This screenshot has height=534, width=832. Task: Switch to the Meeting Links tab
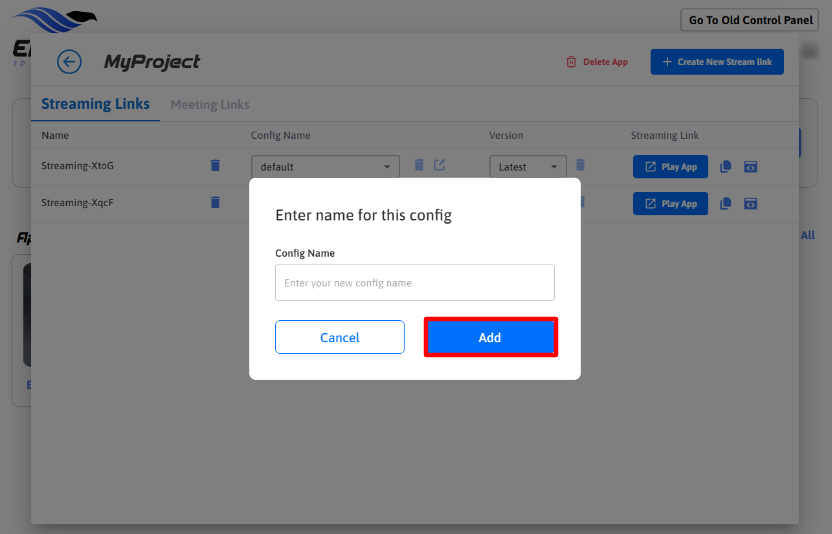pyautogui.click(x=210, y=105)
